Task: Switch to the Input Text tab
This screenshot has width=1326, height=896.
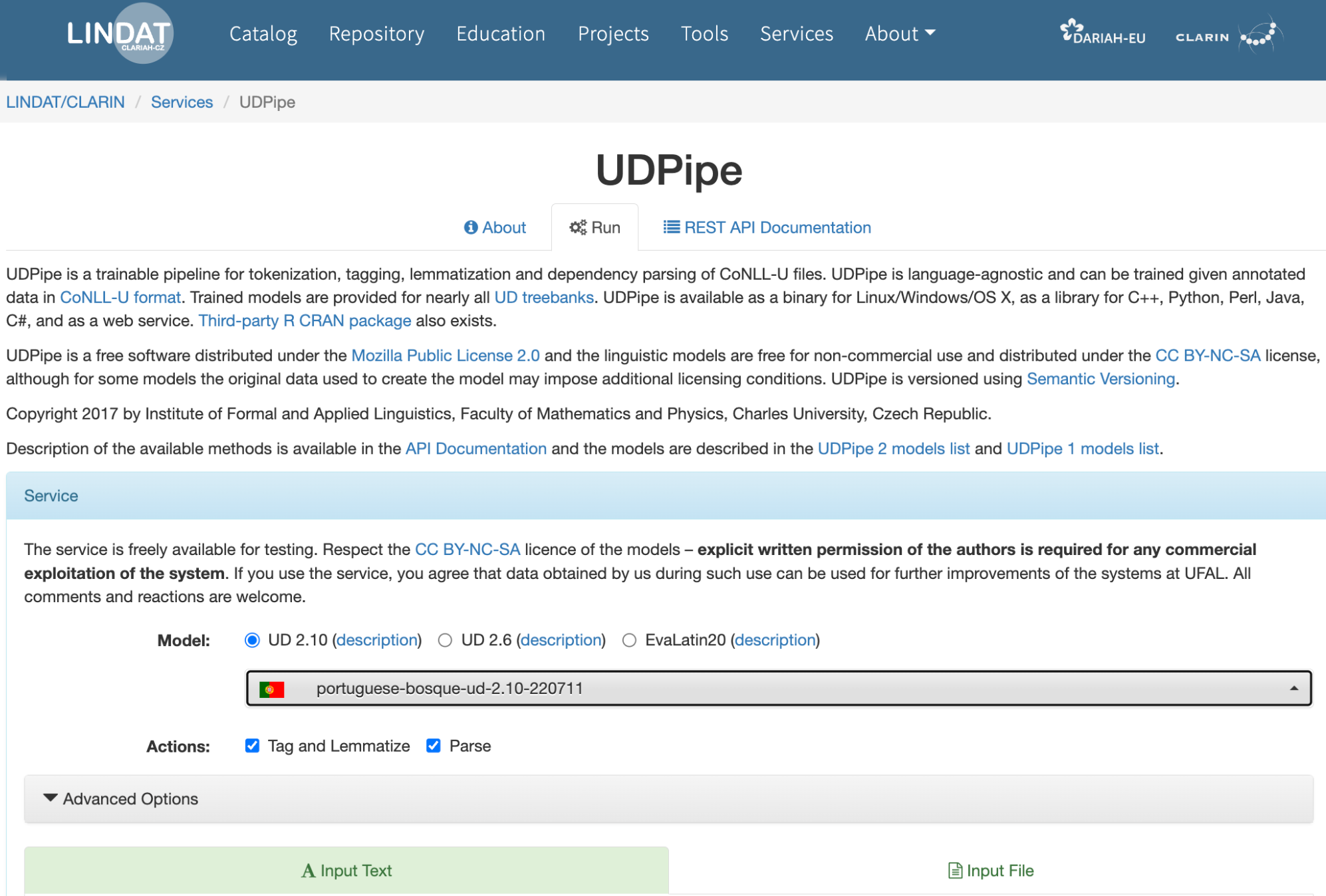Action: click(x=346, y=871)
